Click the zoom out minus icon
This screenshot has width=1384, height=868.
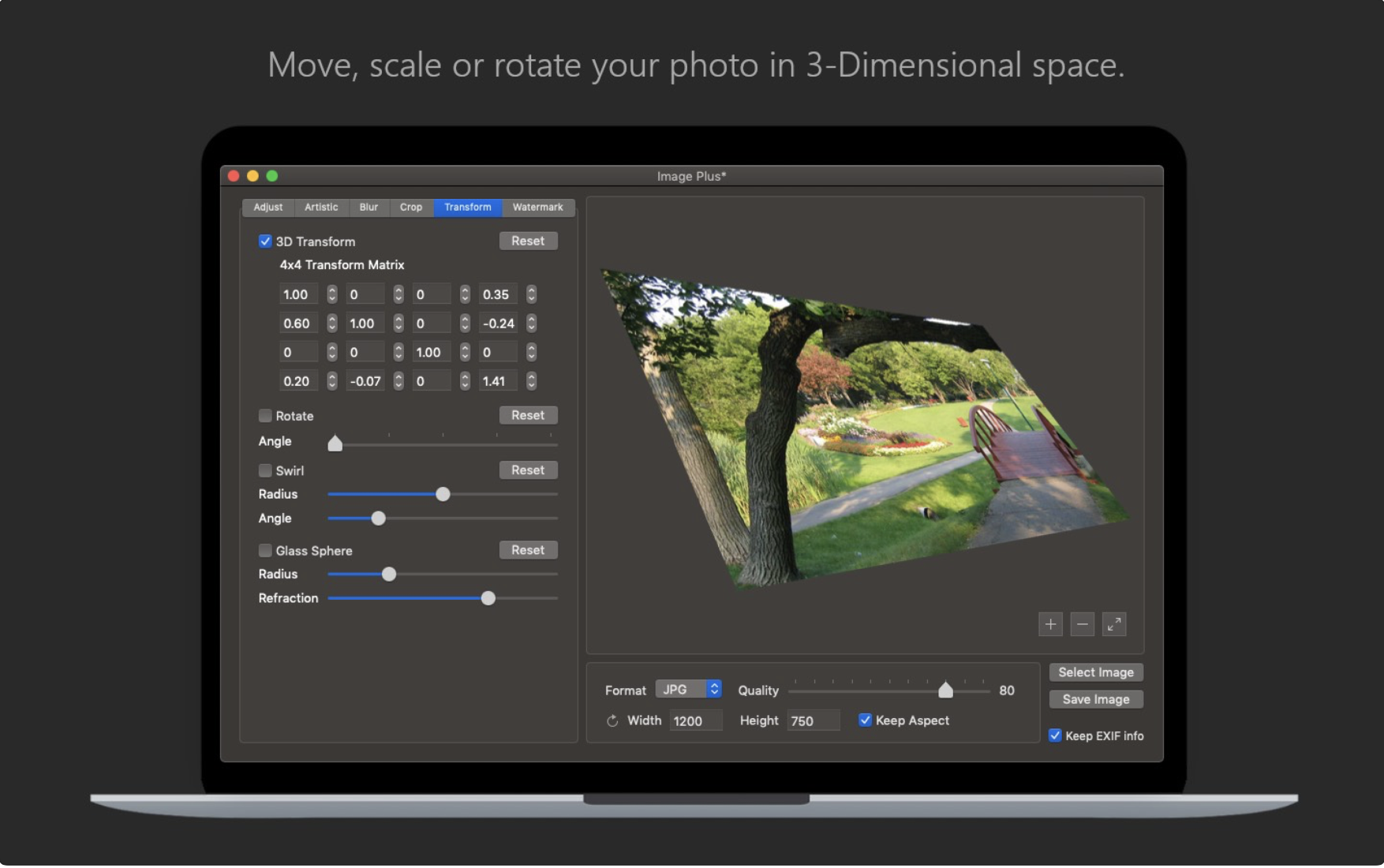(x=1082, y=624)
